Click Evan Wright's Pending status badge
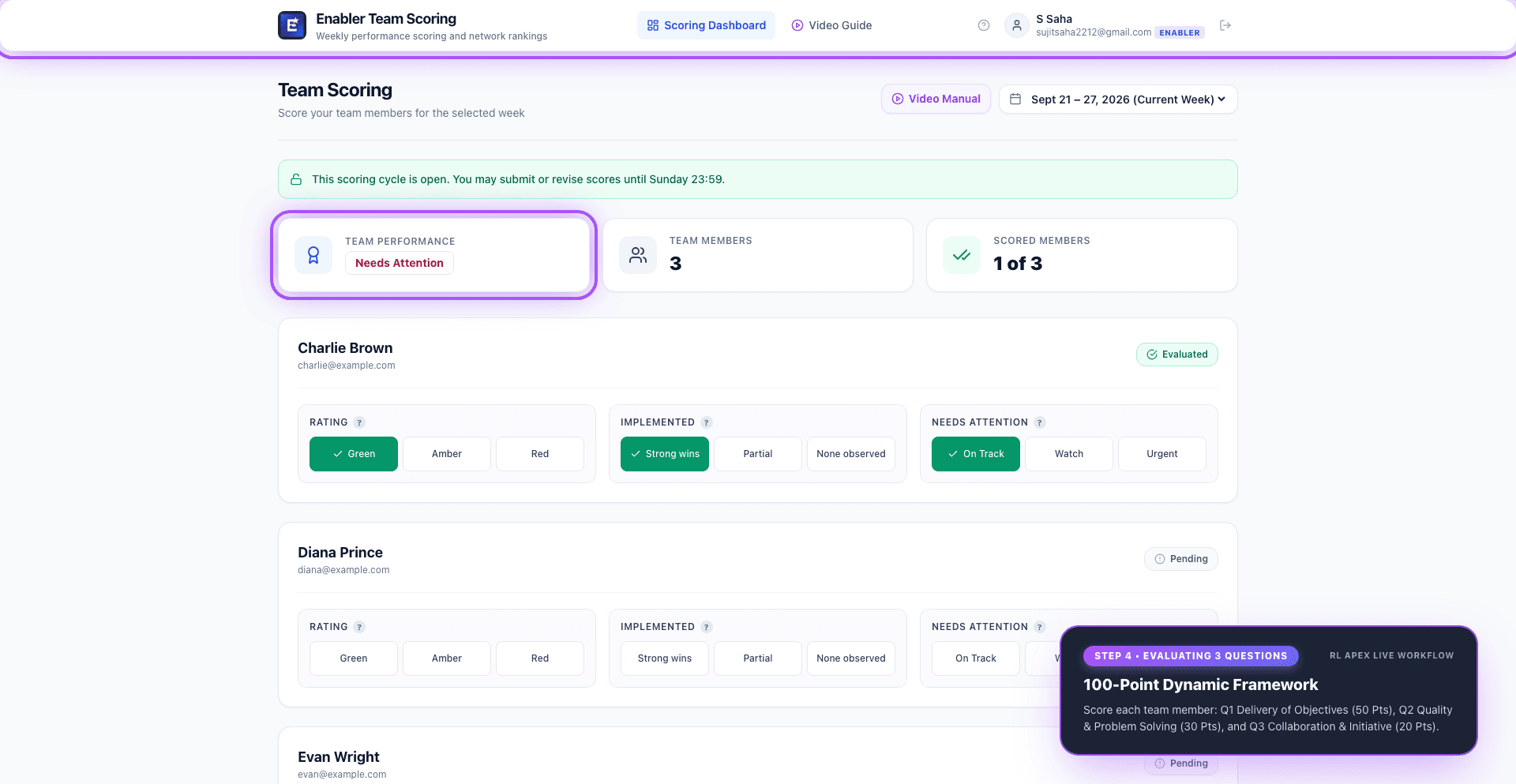The height and width of the screenshot is (784, 1516). (1180, 763)
